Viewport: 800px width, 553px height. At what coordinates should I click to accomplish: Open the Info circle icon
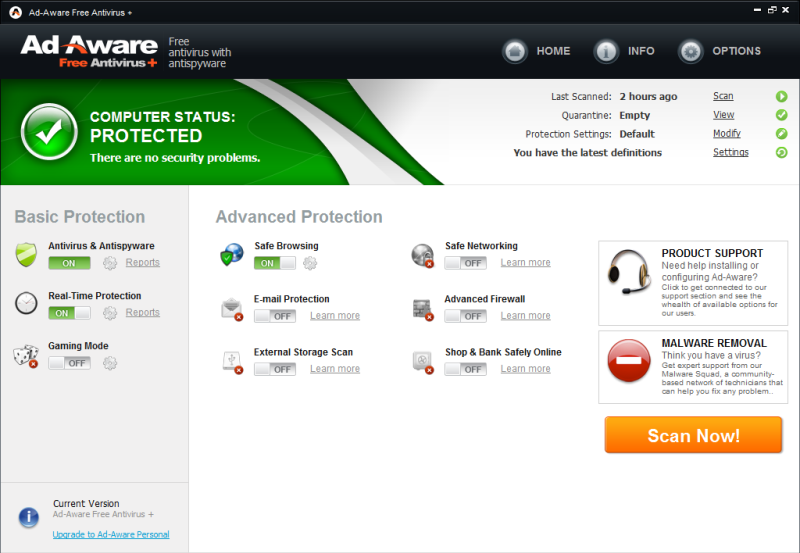(606, 51)
